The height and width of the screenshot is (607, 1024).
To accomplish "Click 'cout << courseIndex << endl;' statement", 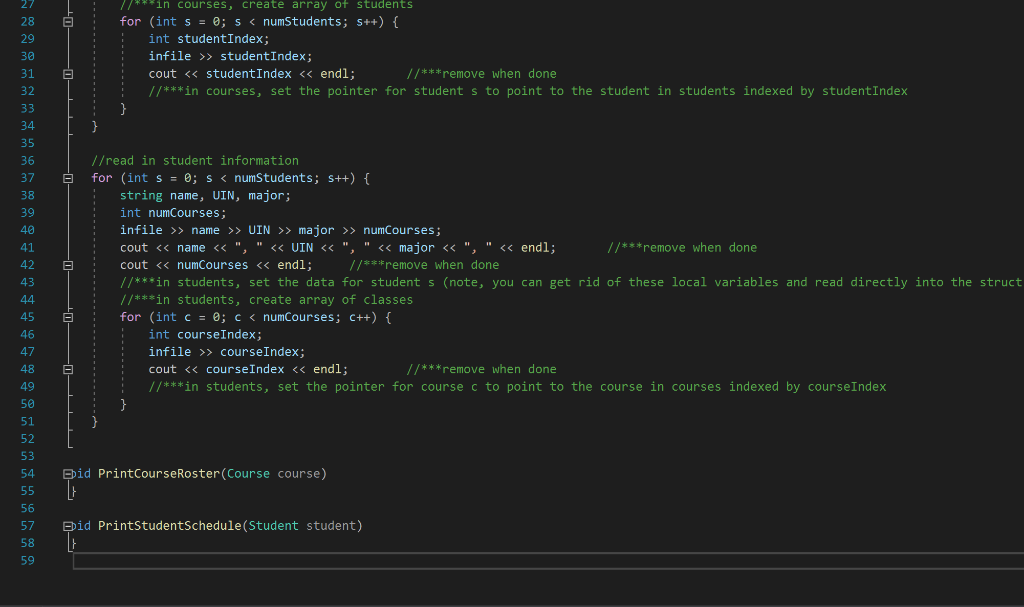I will [x=249, y=369].
